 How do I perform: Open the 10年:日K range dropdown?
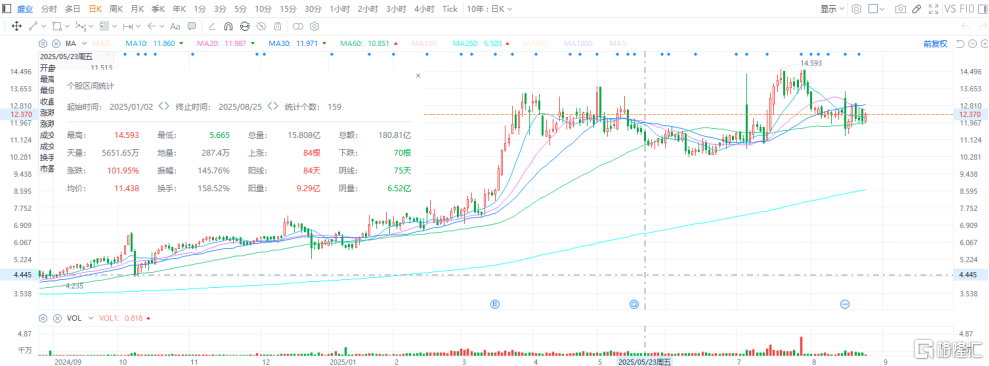[490, 9]
